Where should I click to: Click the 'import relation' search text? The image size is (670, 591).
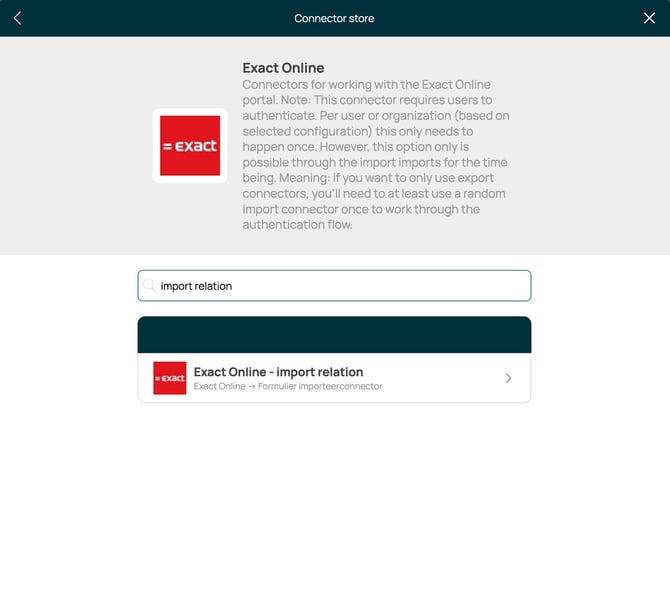coord(196,286)
